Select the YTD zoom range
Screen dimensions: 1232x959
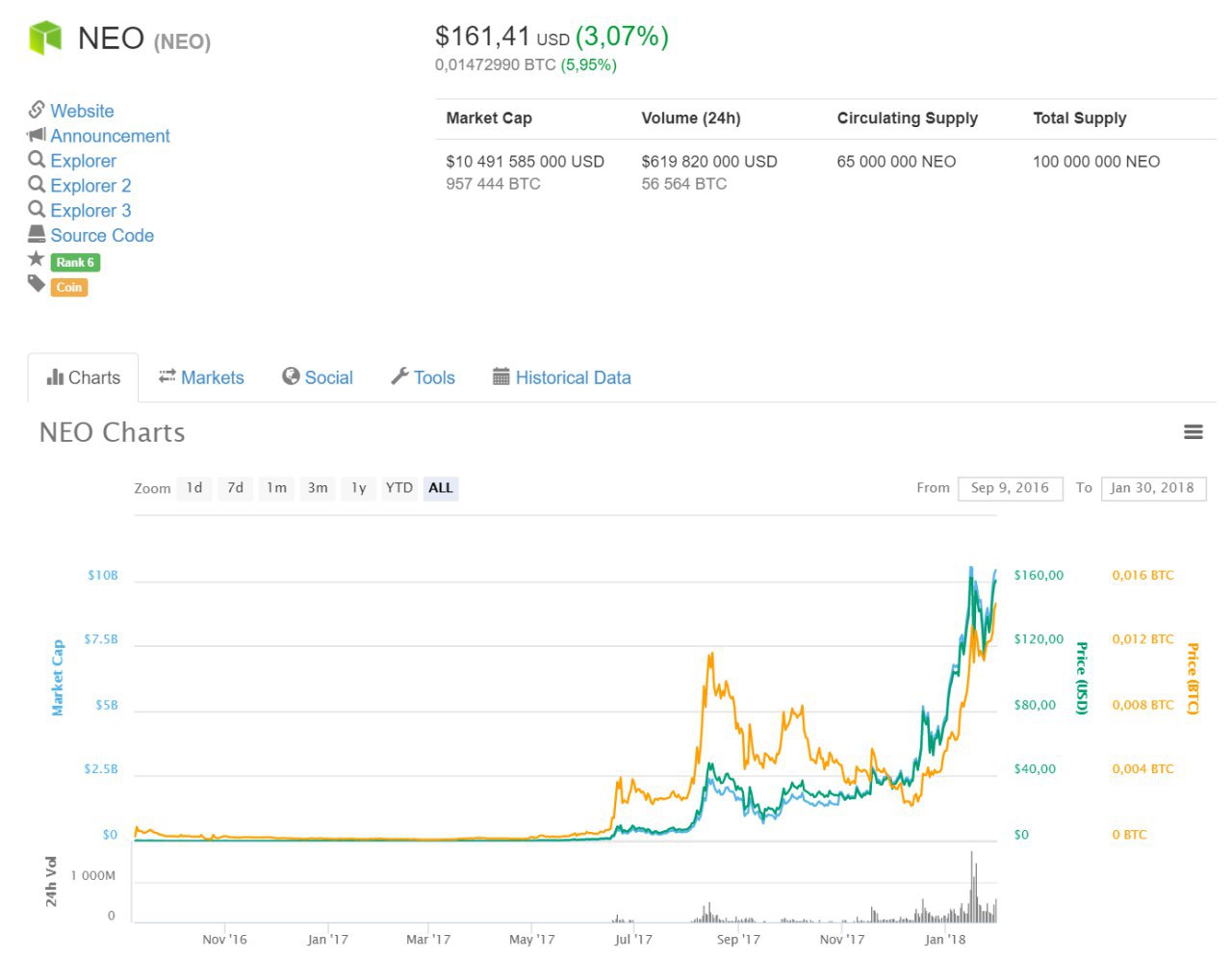click(x=398, y=488)
